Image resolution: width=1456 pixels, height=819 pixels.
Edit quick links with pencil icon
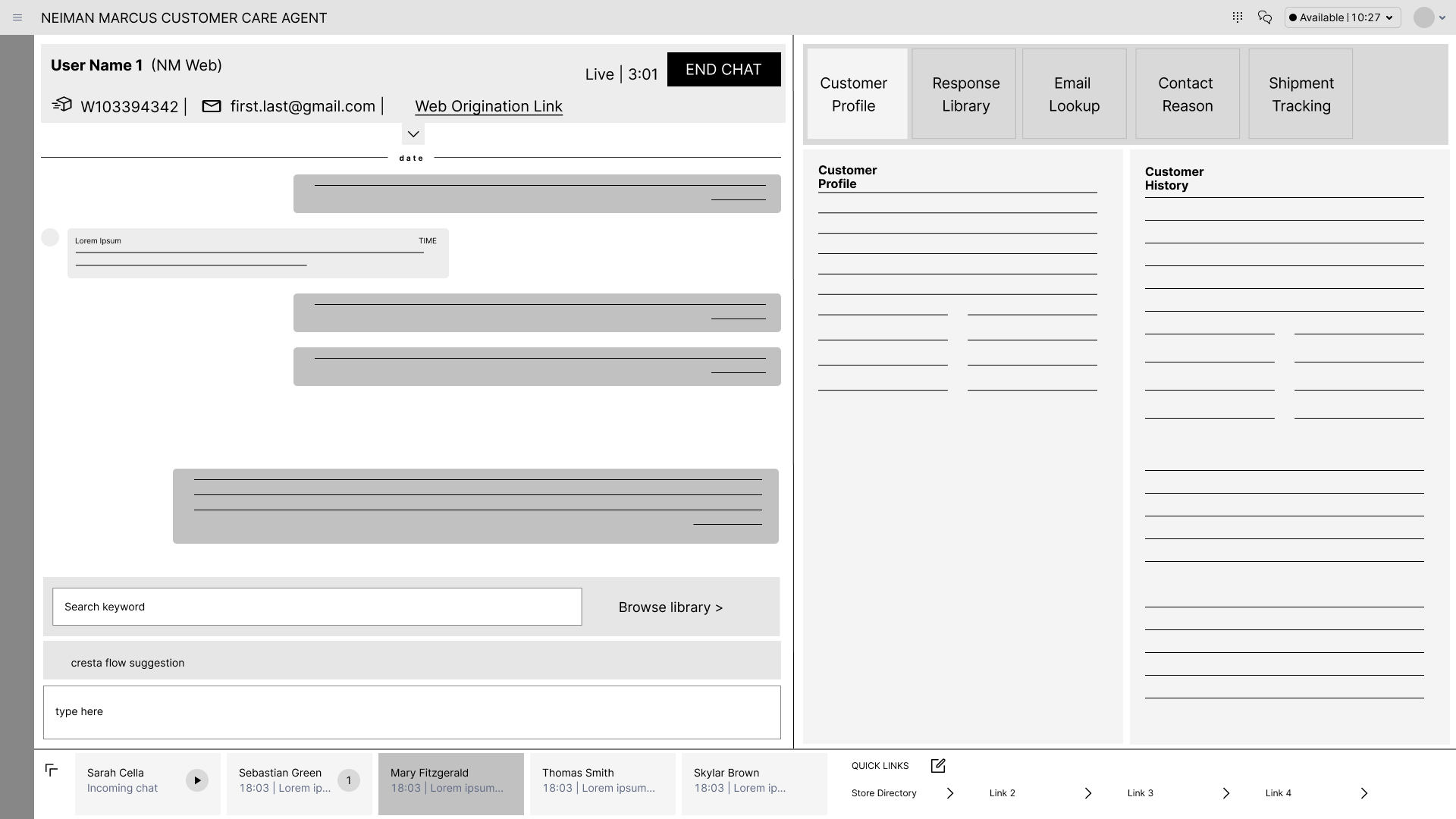point(938,765)
